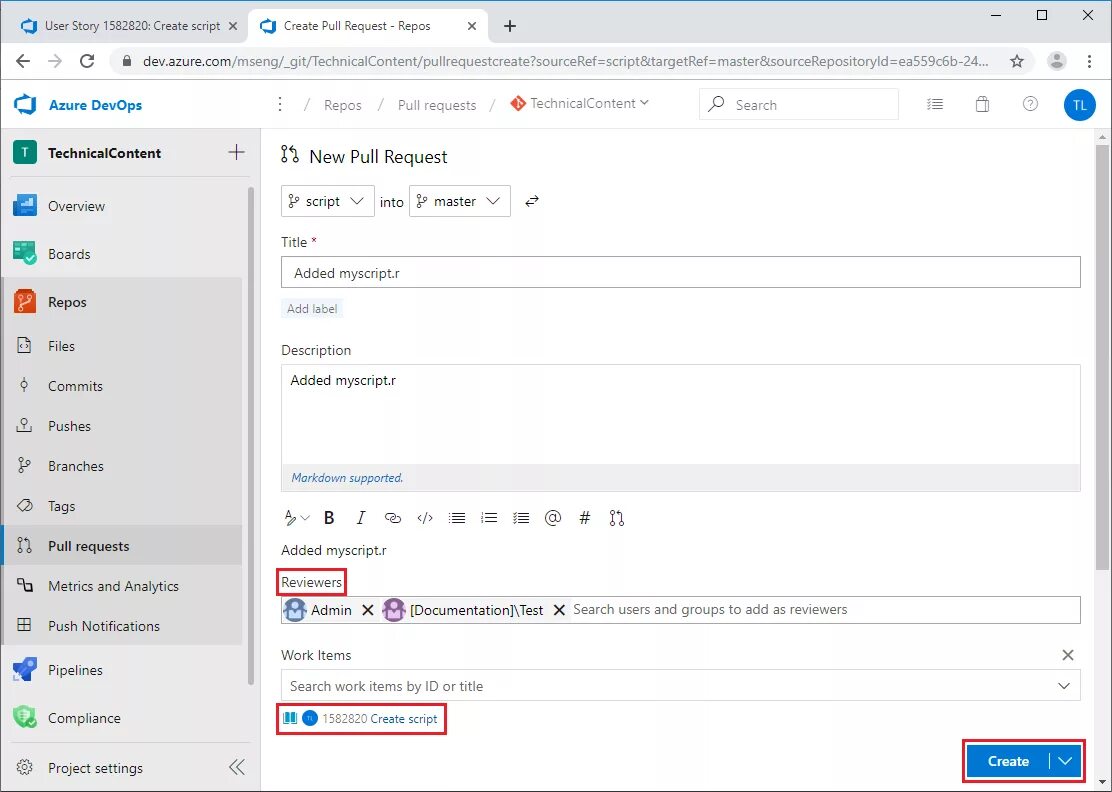
Task: Click the Add label button
Action: coord(312,308)
